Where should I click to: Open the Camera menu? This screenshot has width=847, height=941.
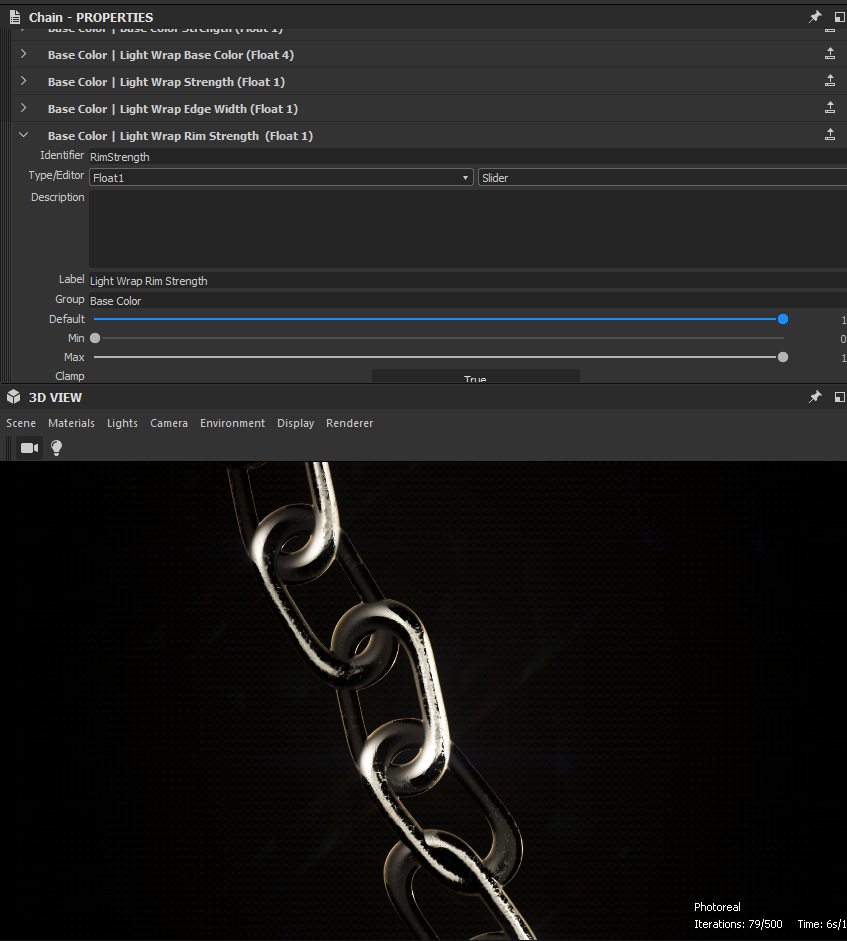tap(169, 423)
